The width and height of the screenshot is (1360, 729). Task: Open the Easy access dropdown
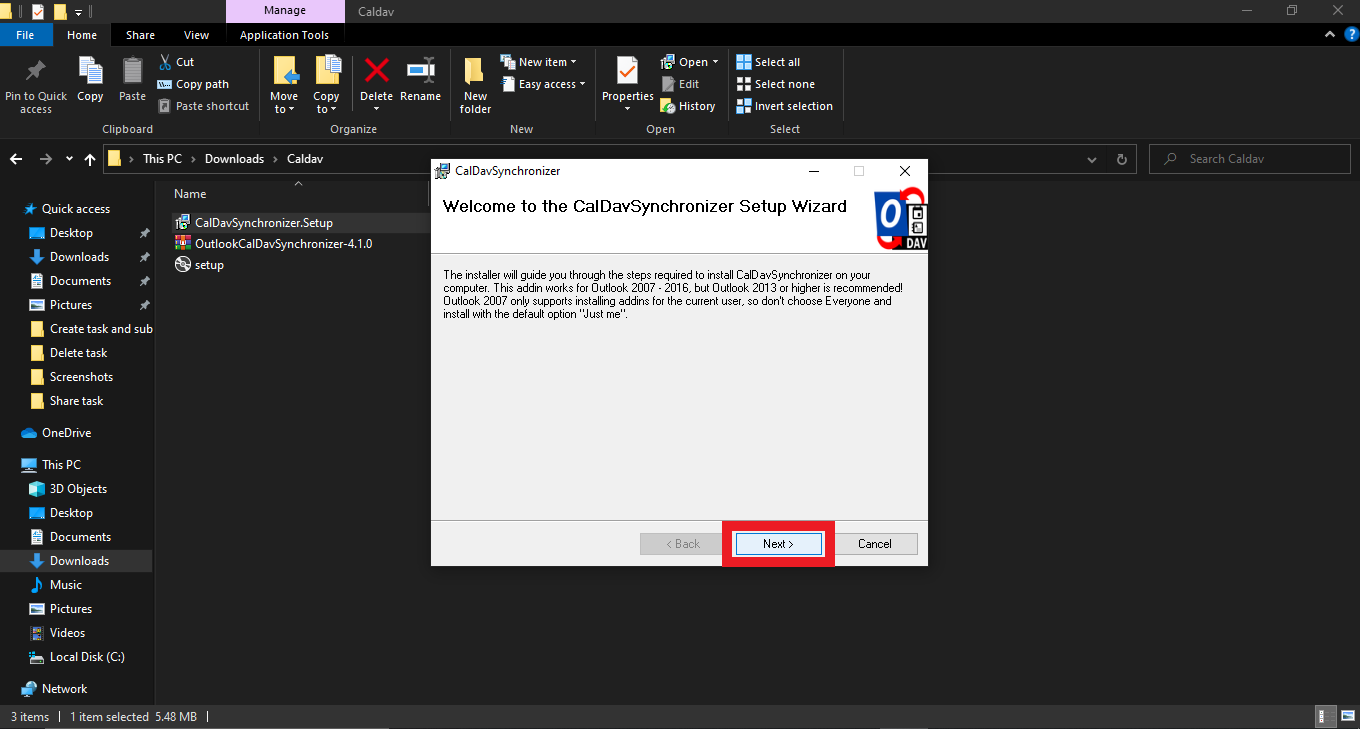click(543, 84)
